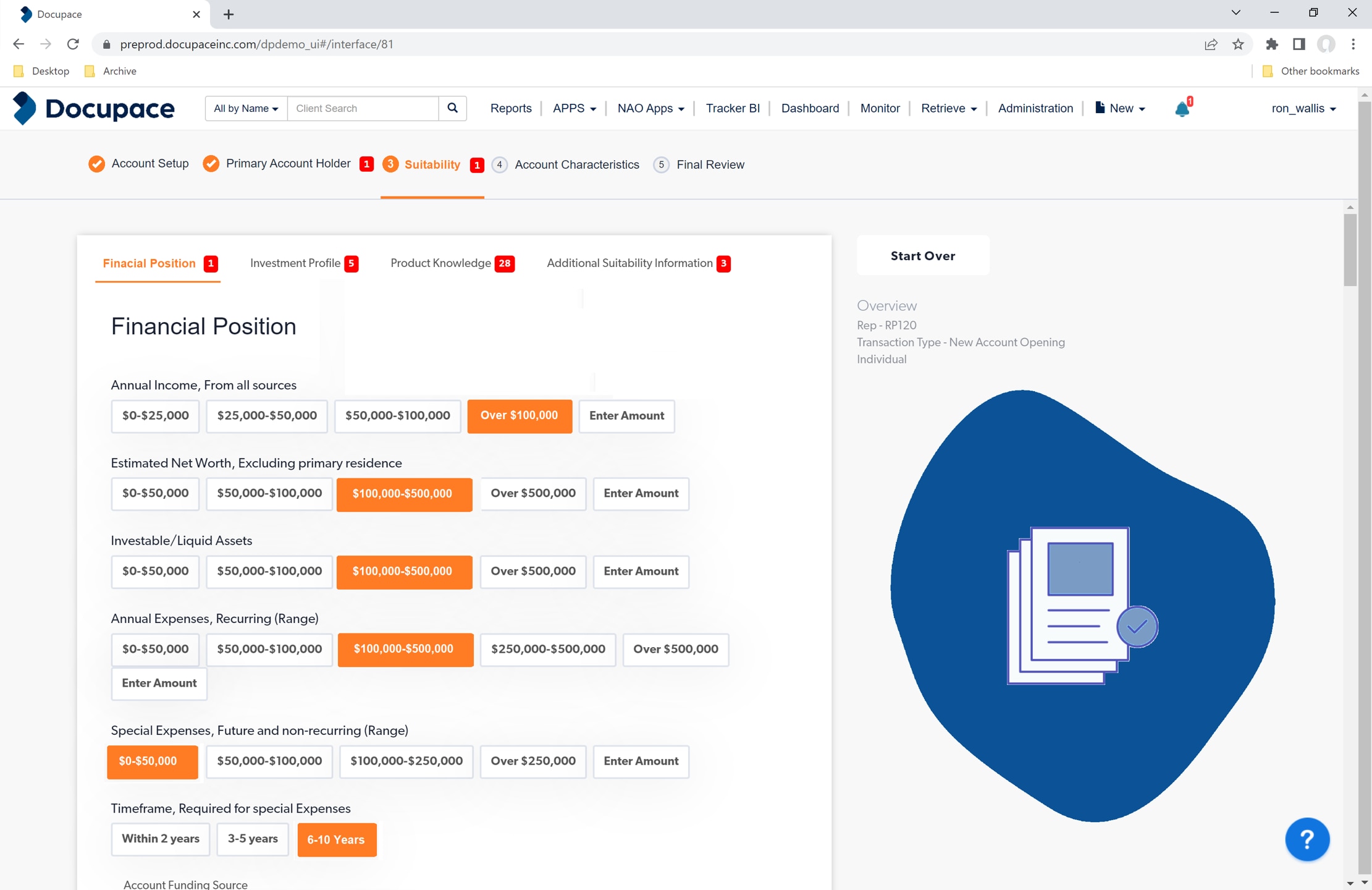Choose Over $500,000 for Estimated Net Worth
The image size is (1372, 890).
[x=532, y=493]
